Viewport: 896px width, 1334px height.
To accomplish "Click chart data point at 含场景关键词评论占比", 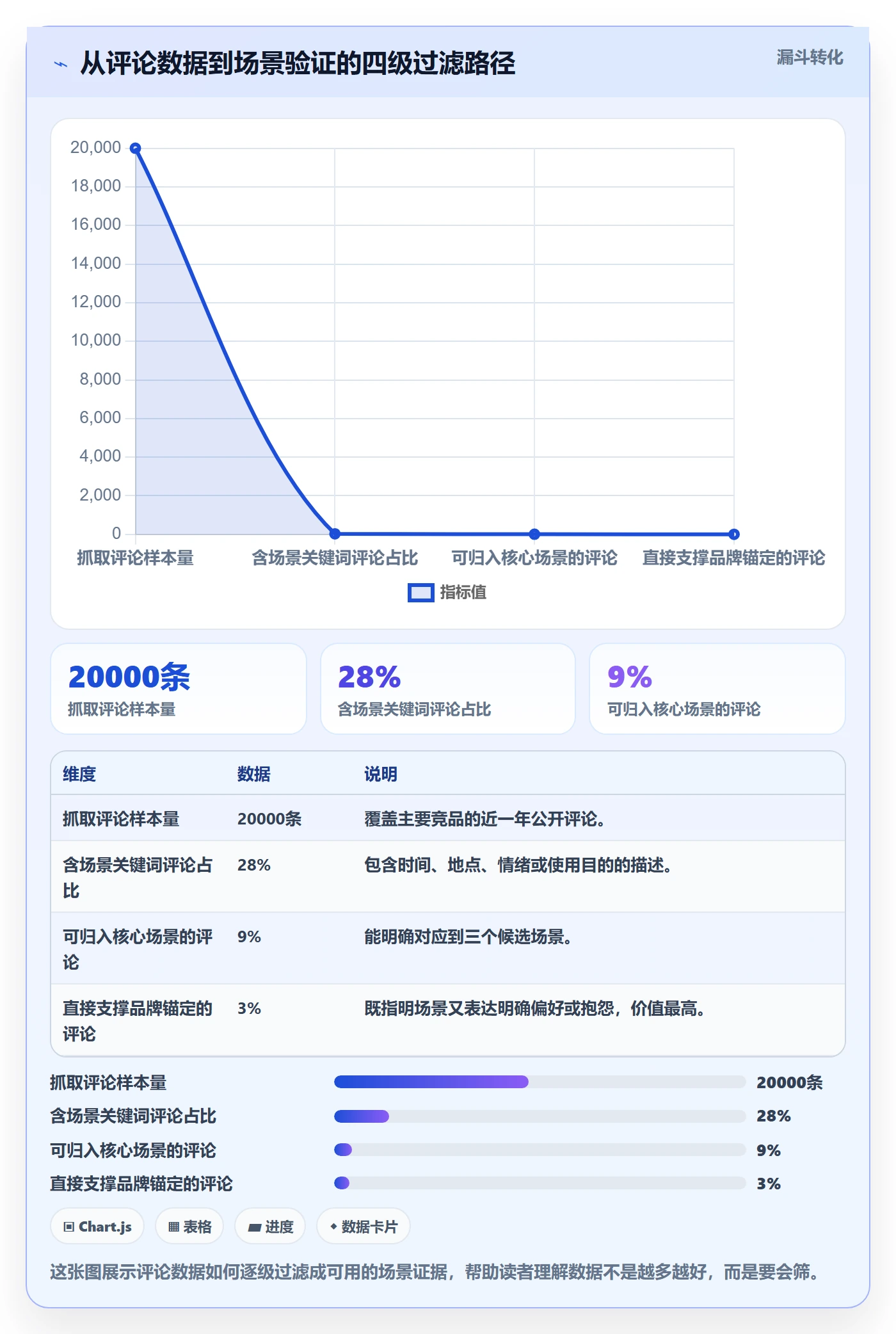I will (x=335, y=533).
